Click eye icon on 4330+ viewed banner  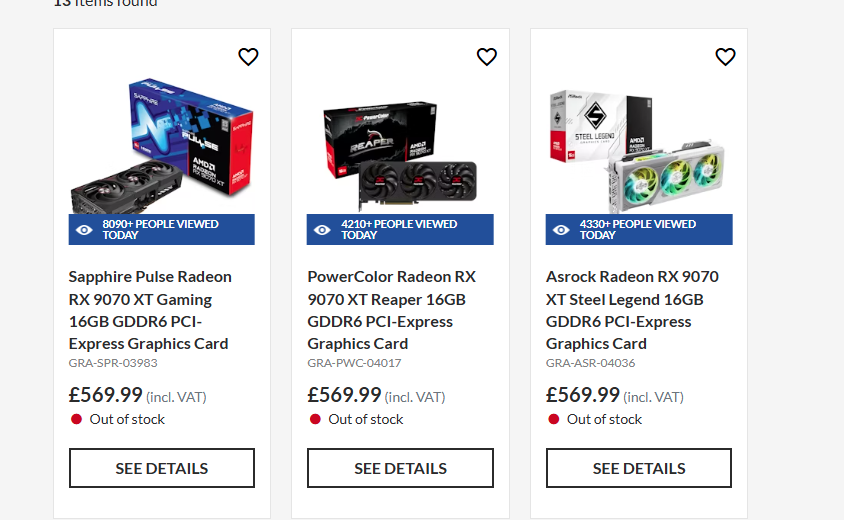click(x=561, y=230)
